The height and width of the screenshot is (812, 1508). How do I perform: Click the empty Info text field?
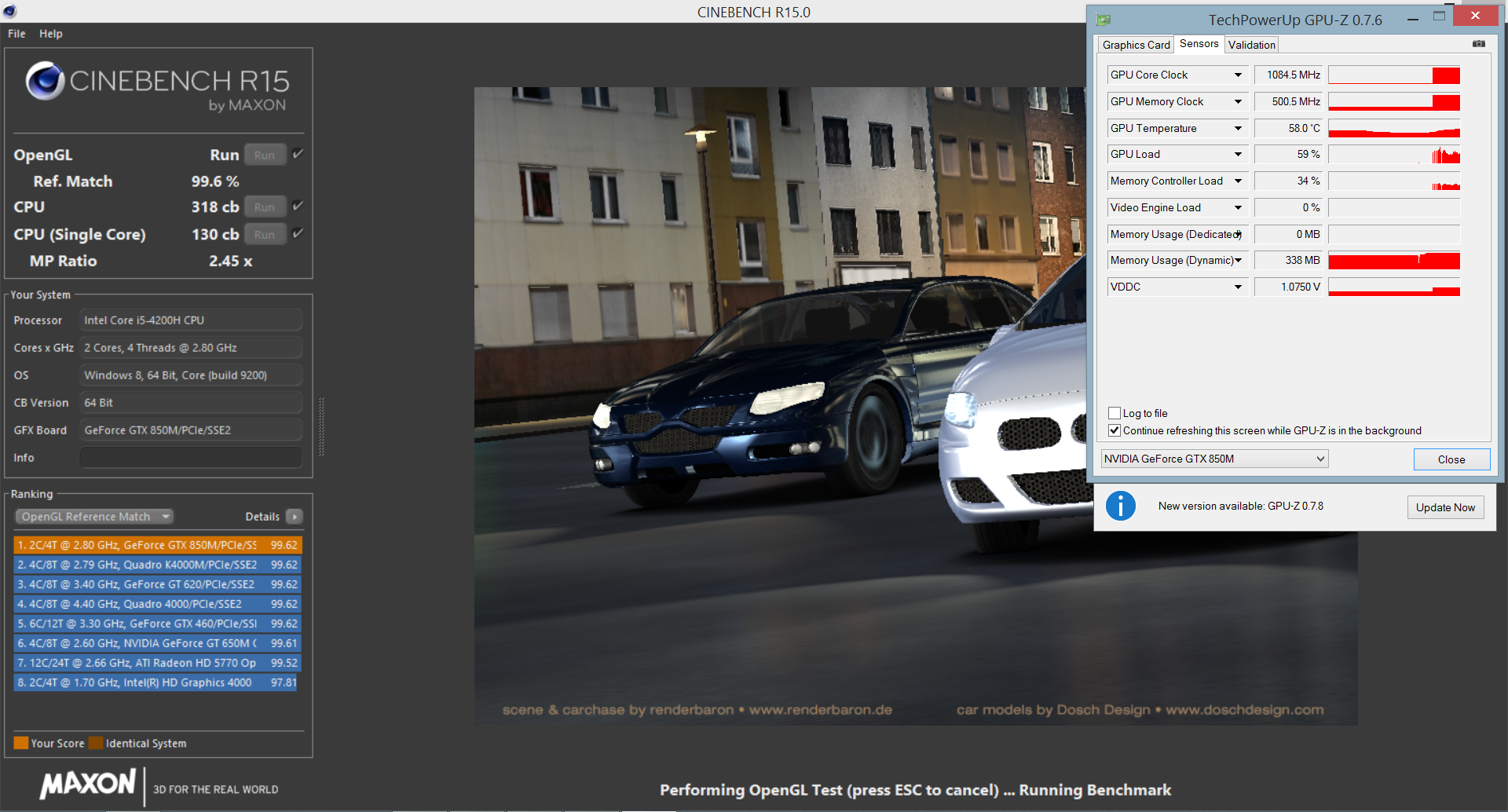pyautogui.click(x=191, y=458)
